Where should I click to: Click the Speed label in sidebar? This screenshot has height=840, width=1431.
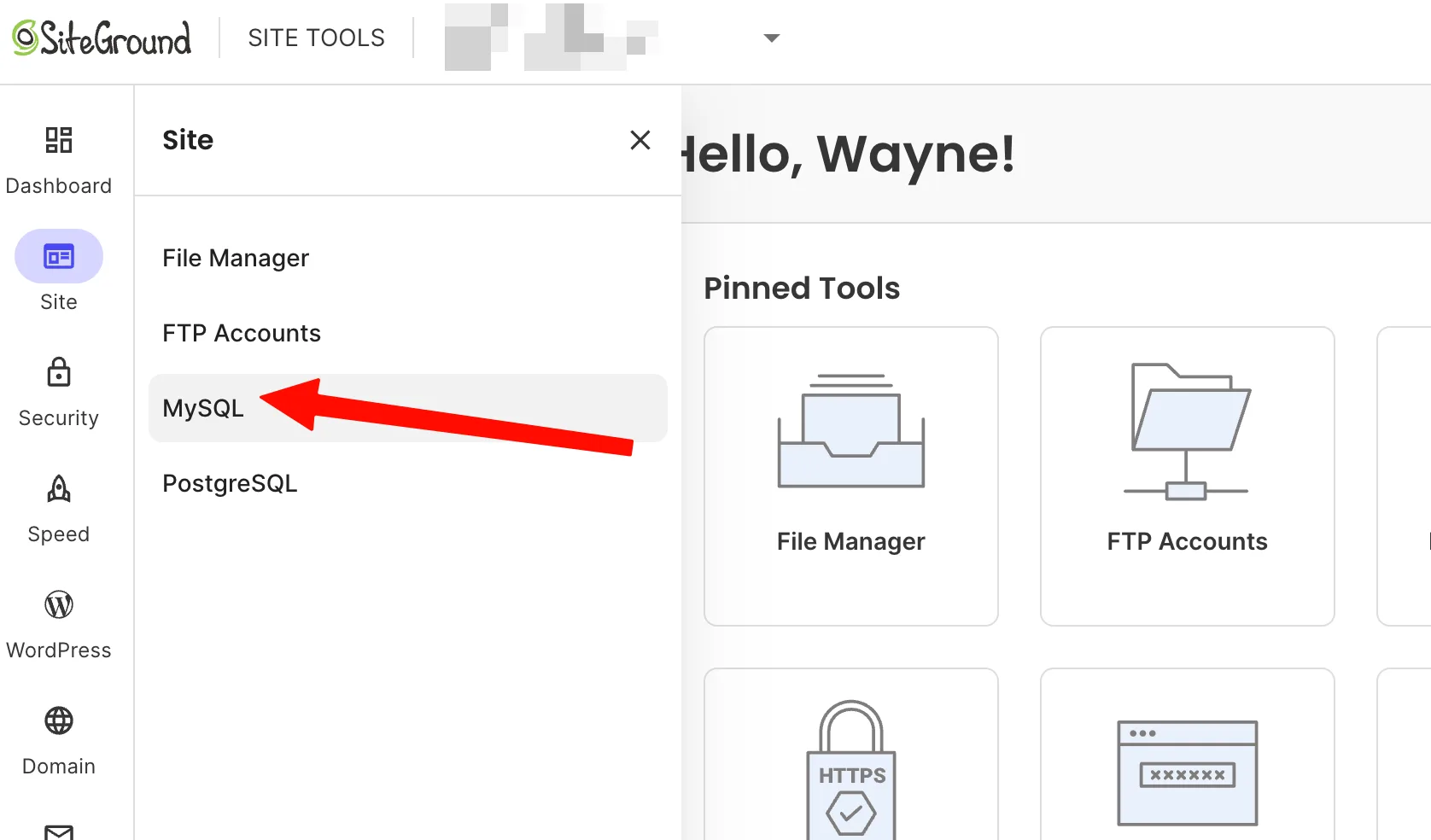59,534
